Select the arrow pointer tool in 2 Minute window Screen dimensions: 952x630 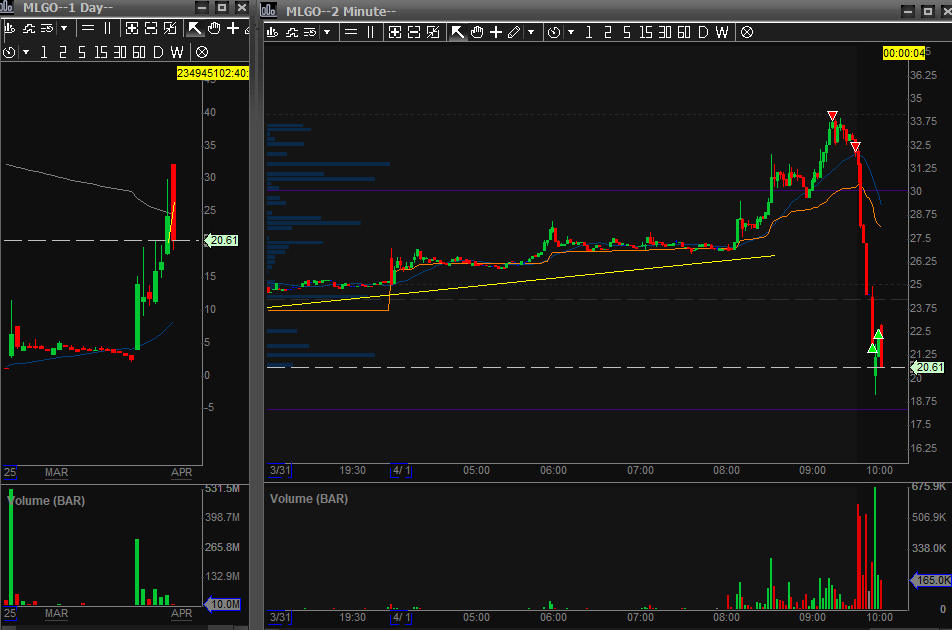pos(457,32)
